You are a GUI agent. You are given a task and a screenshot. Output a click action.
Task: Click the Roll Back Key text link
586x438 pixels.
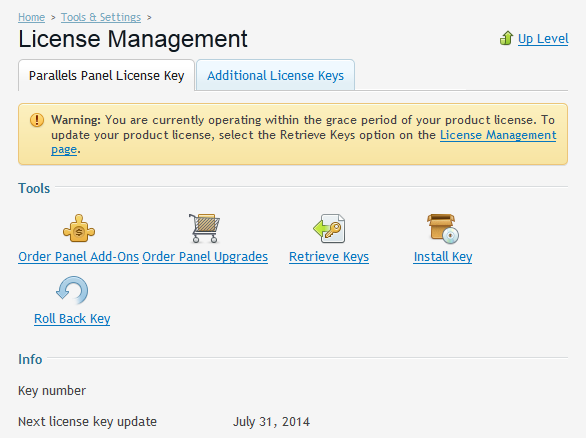pos(72,319)
